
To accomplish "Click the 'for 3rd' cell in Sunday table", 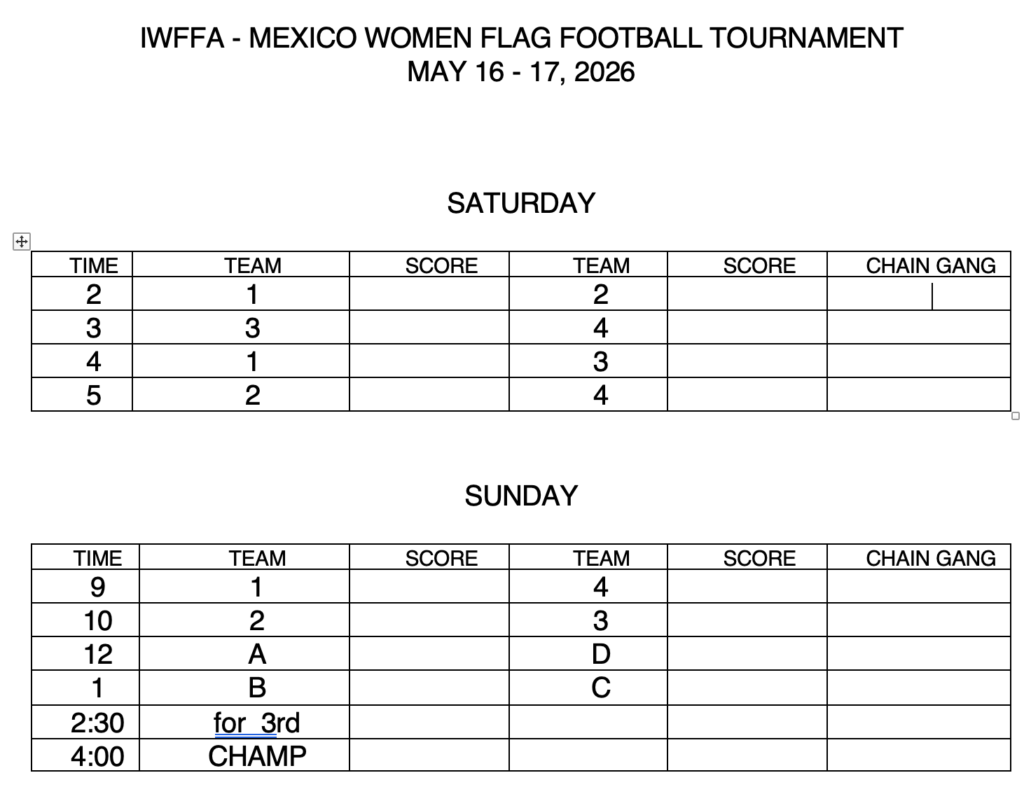I will [x=244, y=722].
